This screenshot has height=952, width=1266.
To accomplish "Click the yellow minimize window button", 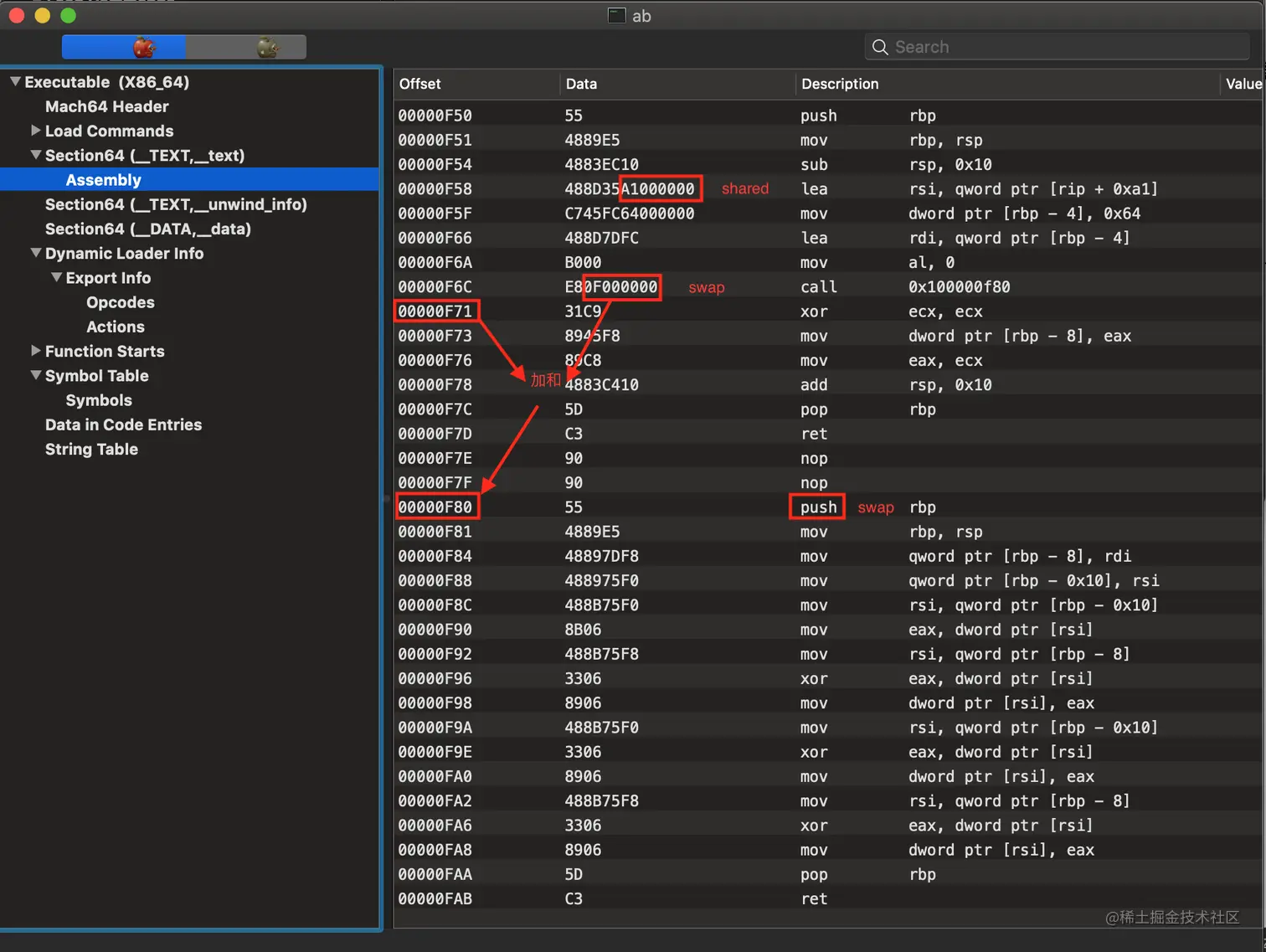I will (43, 16).
